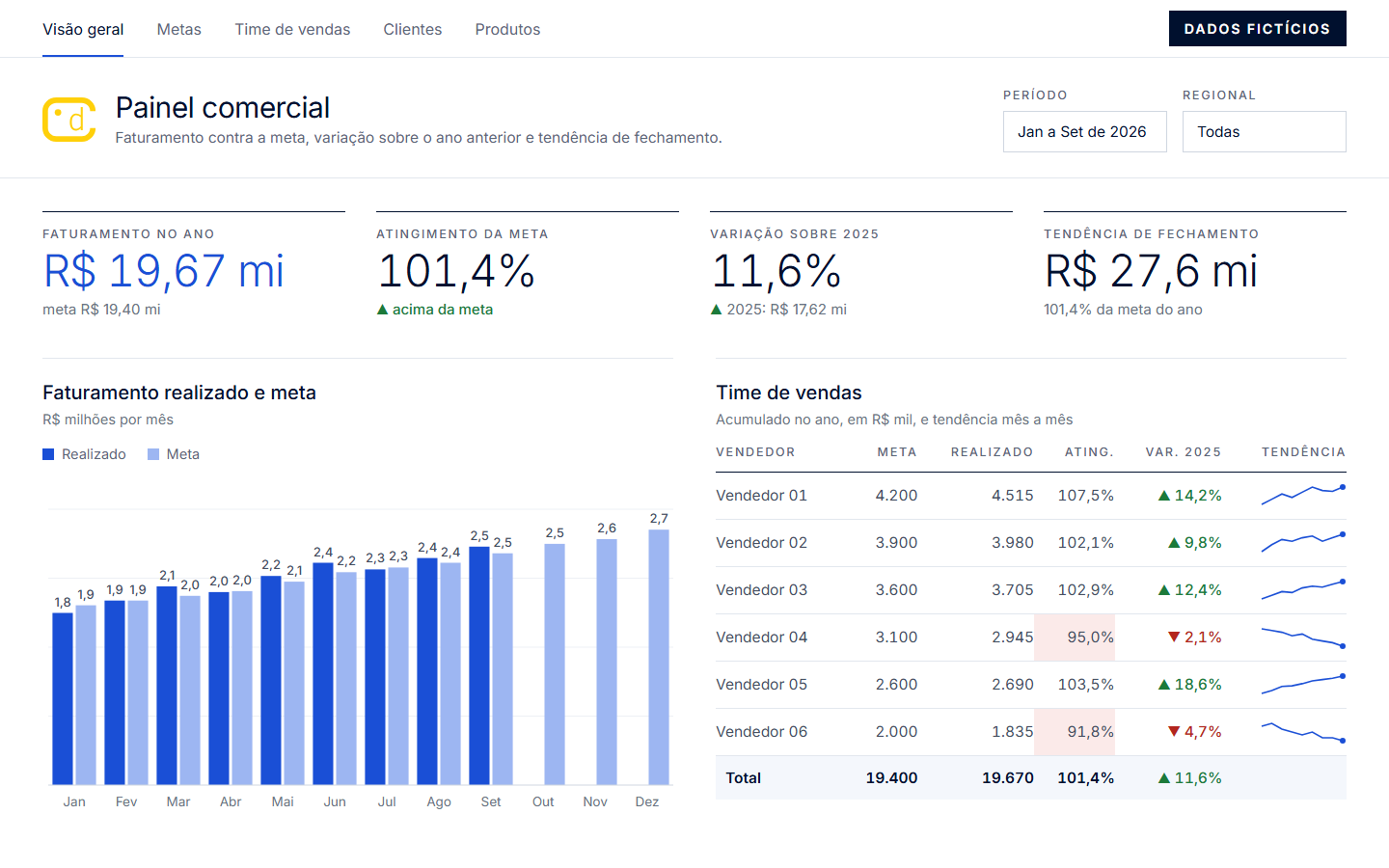The image size is (1389, 868).
Task: Click the green triangle beside 2025: R$ 17,62 mi
Action: click(x=716, y=310)
